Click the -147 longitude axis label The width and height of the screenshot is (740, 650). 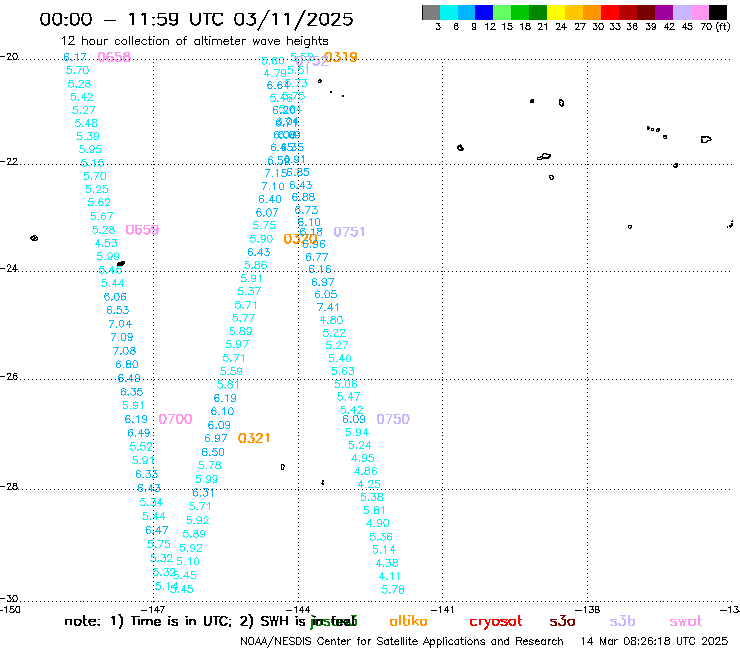point(153,609)
